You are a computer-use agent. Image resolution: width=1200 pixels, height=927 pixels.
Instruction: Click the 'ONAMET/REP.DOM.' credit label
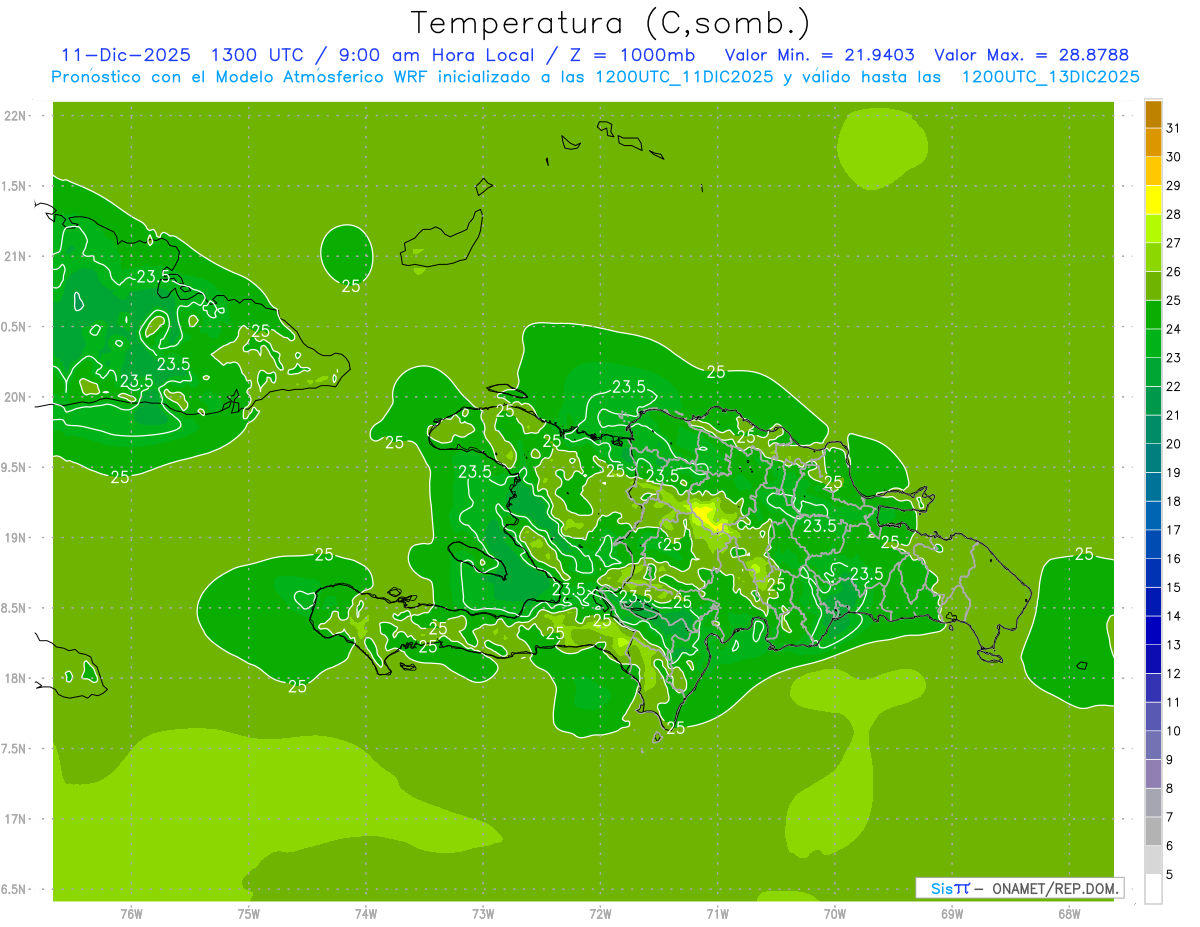pos(1055,888)
